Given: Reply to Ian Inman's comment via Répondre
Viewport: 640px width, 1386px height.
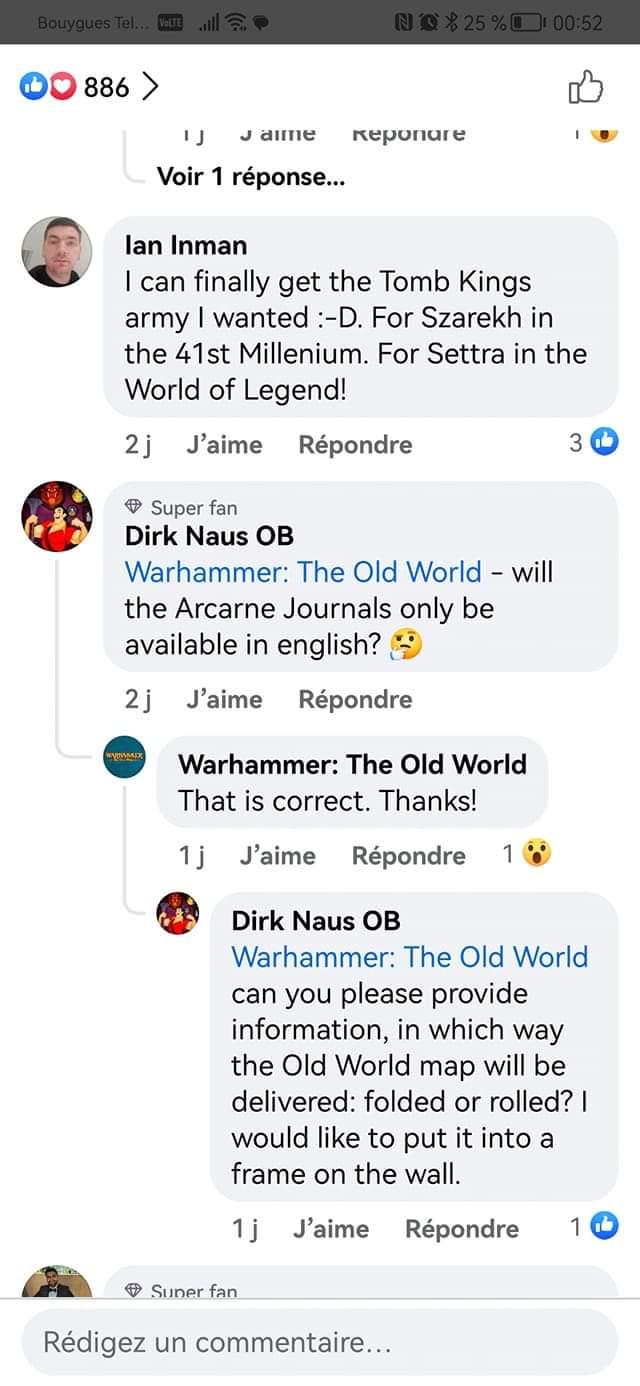Looking at the screenshot, I should [x=355, y=445].
